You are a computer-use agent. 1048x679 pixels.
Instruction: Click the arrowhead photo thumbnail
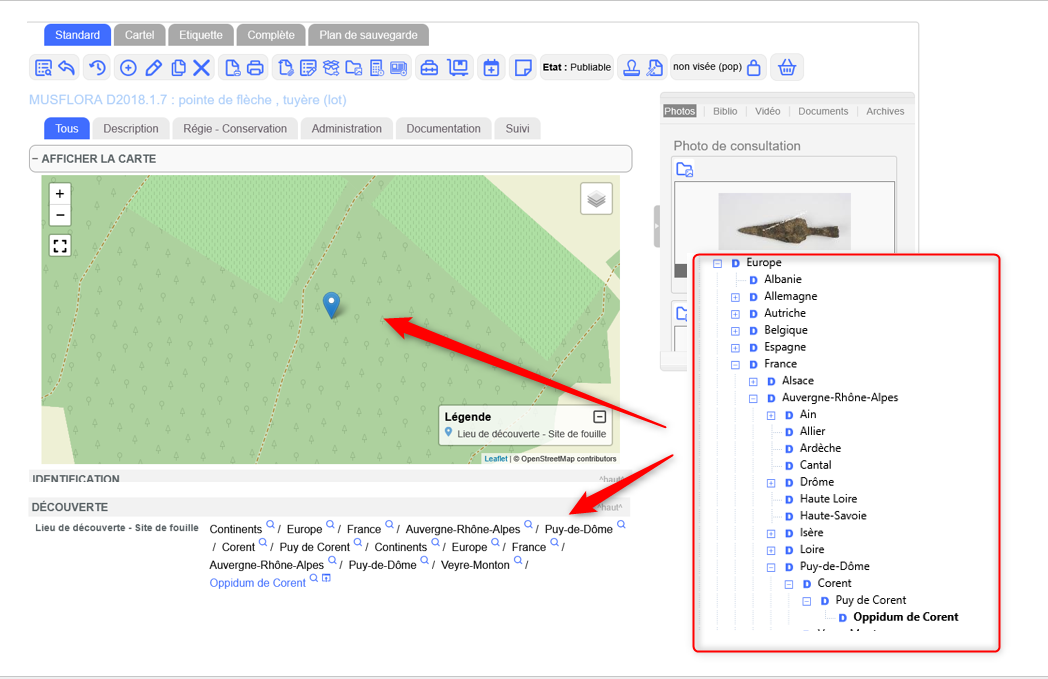784,221
